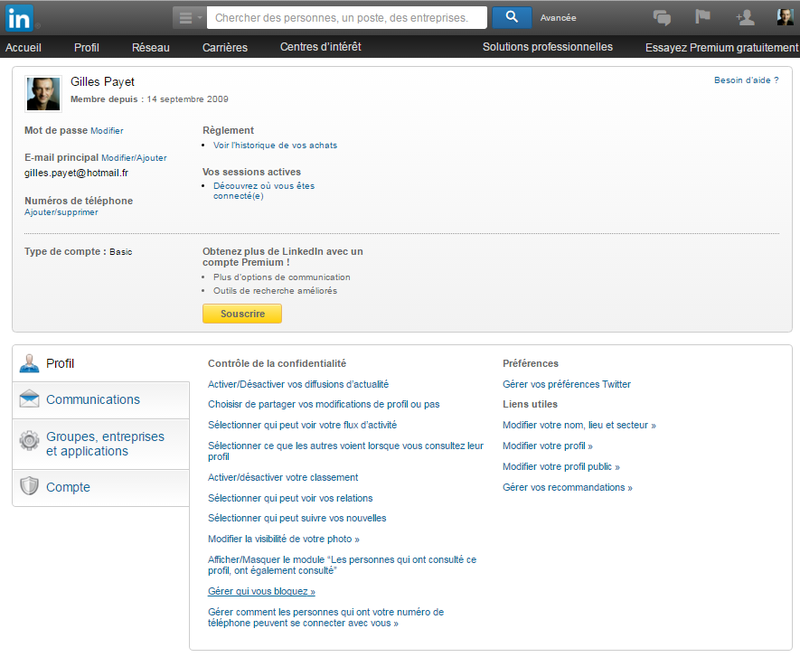The height and width of the screenshot is (657, 800).
Task: Click Ajouter/supprimer phone numbers link
Action: click(x=61, y=212)
